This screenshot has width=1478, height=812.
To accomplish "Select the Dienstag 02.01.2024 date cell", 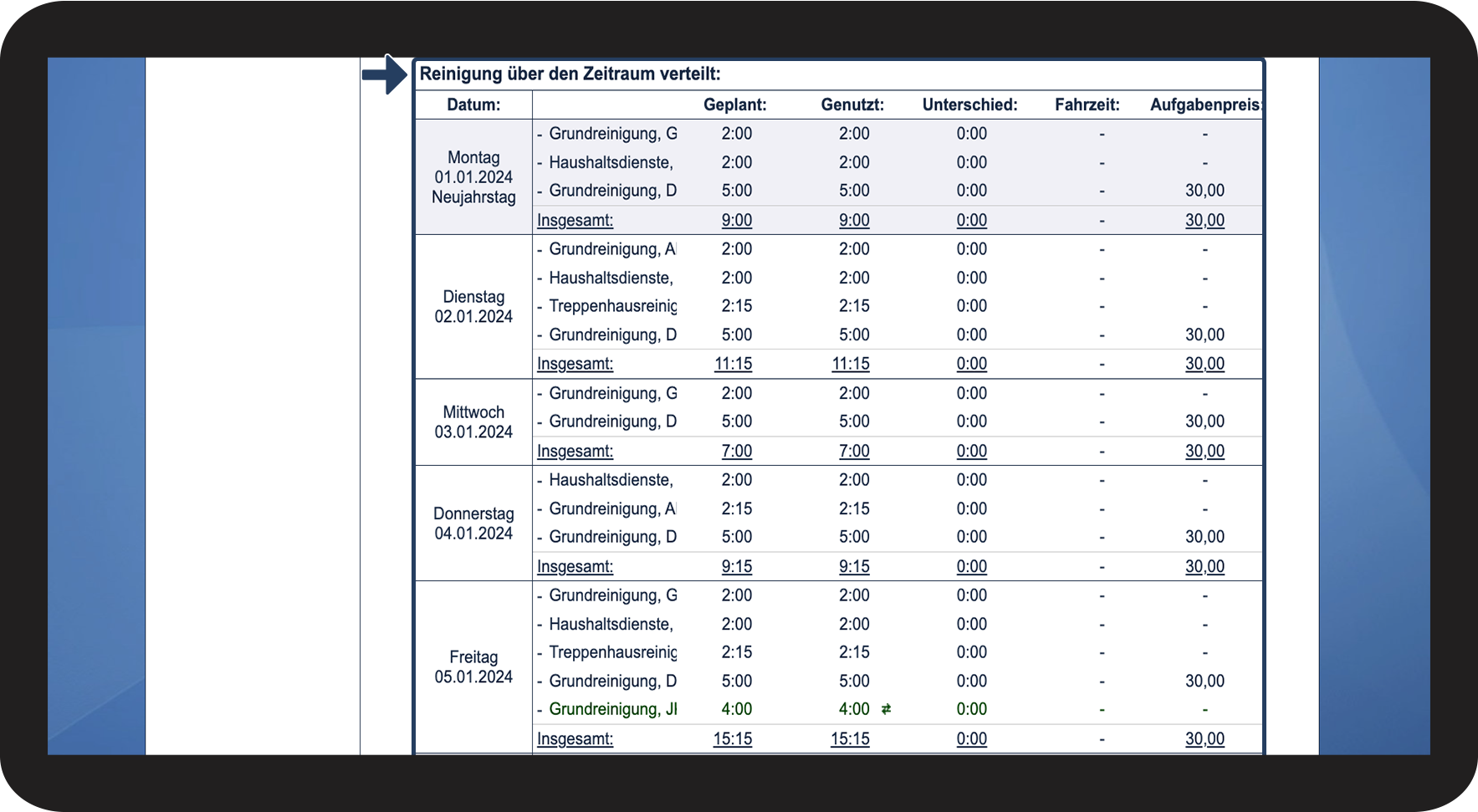I will (x=473, y=307).
